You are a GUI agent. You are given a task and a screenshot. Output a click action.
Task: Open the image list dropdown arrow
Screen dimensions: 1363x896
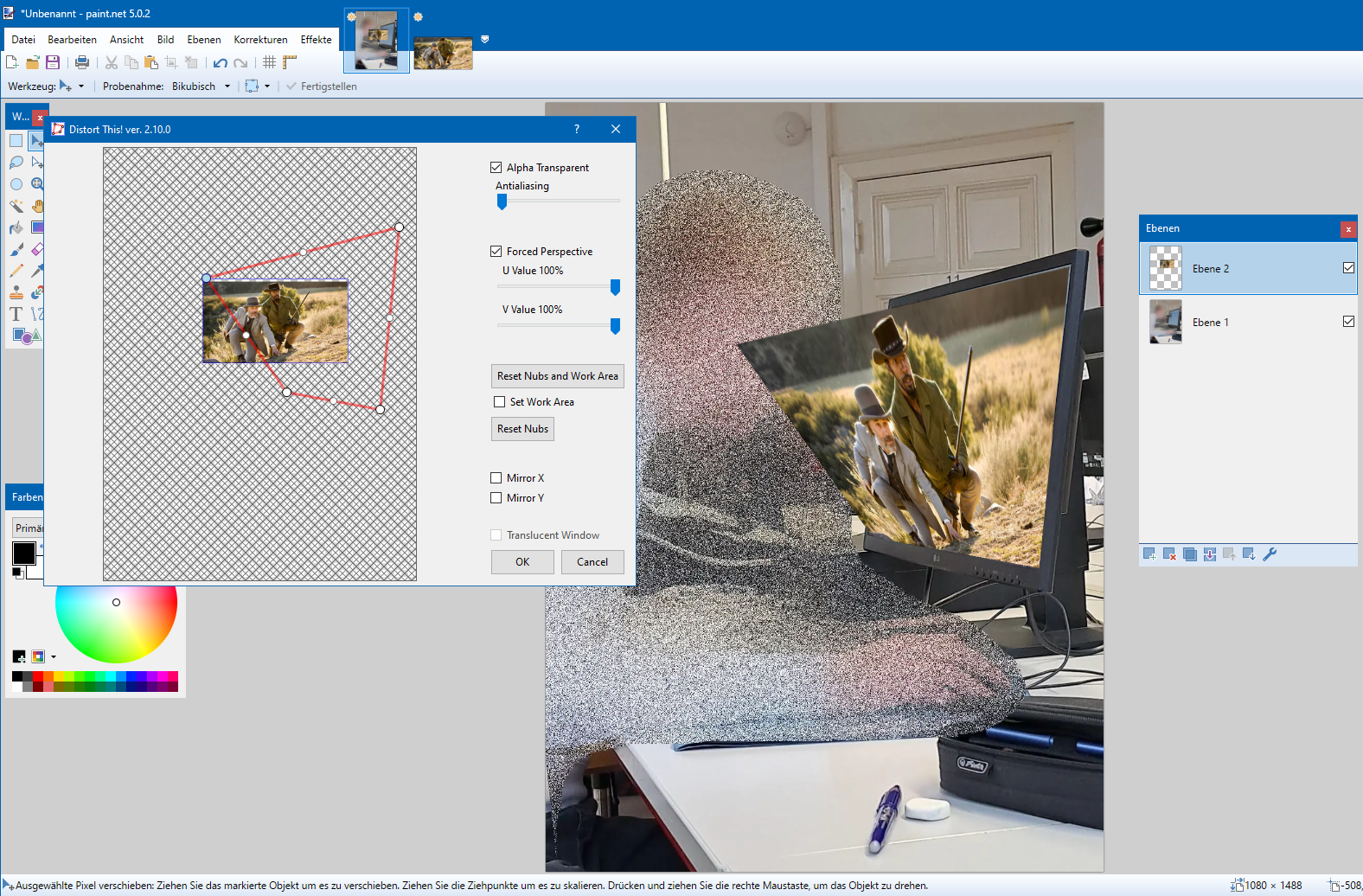click(485, 39)
